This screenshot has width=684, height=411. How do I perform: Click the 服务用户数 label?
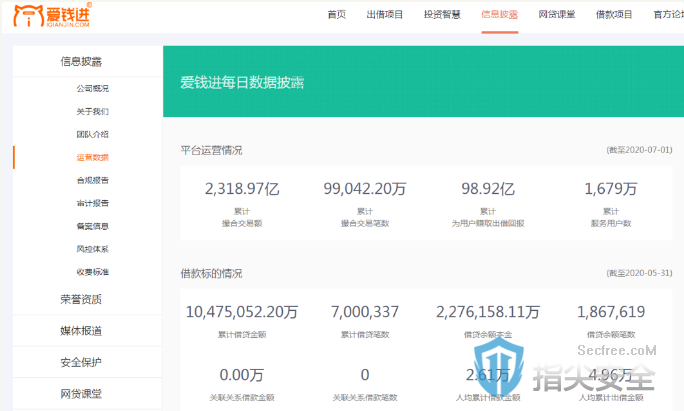tap(611, 223)
